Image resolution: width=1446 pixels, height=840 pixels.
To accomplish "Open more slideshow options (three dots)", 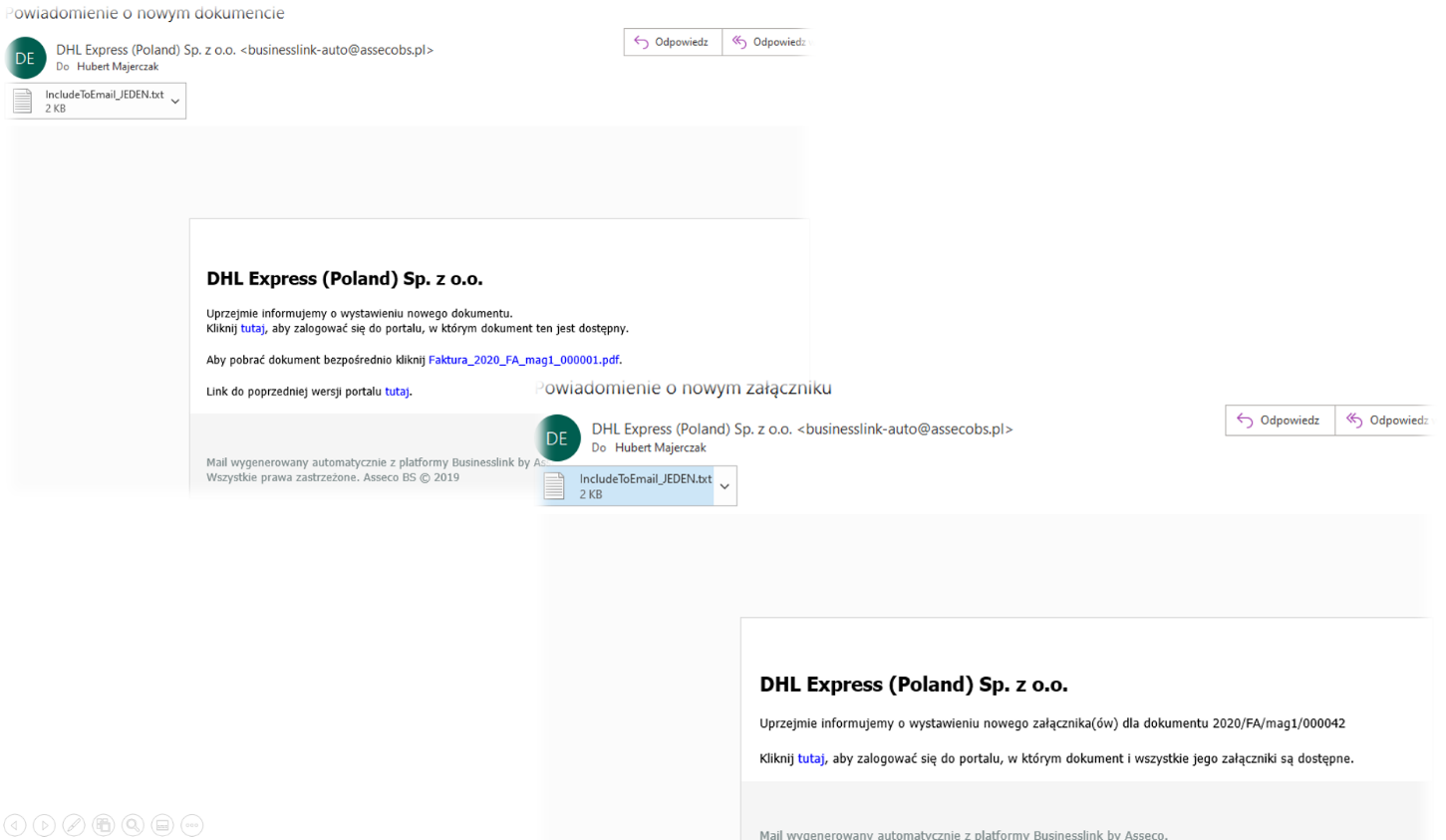I will (192, 825).
